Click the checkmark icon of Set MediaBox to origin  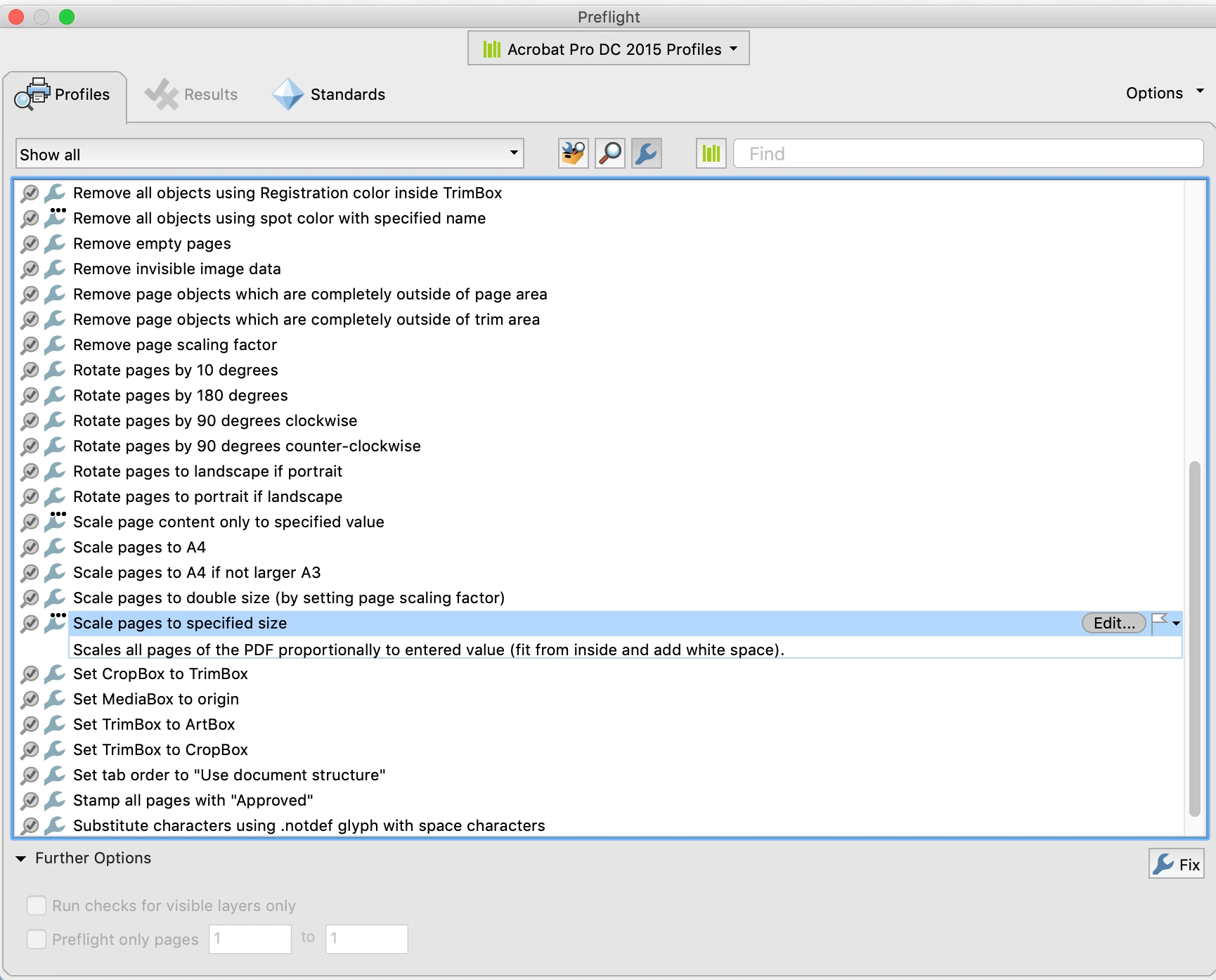[x=30, y=699]
